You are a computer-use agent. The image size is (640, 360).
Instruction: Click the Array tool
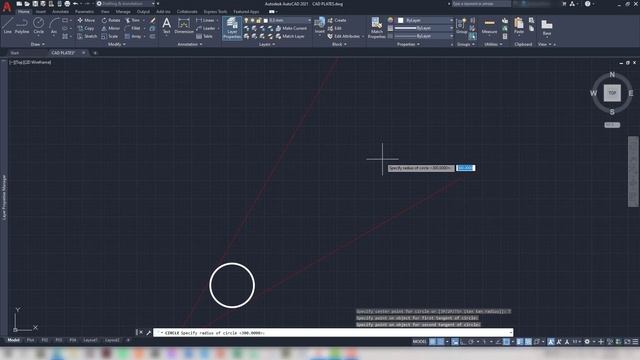133,36
